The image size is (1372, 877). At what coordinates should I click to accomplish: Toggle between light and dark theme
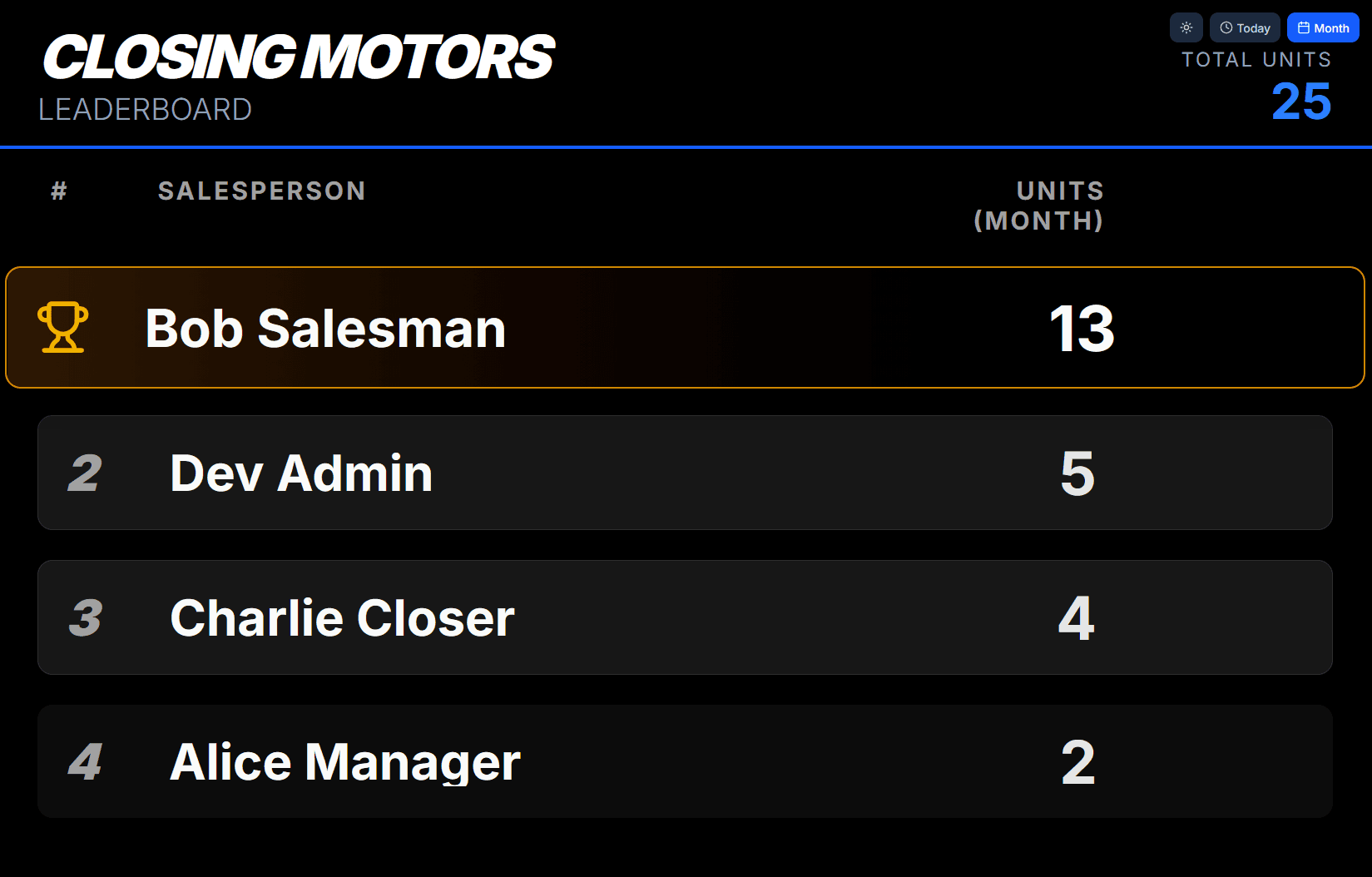pos(1186,27)
